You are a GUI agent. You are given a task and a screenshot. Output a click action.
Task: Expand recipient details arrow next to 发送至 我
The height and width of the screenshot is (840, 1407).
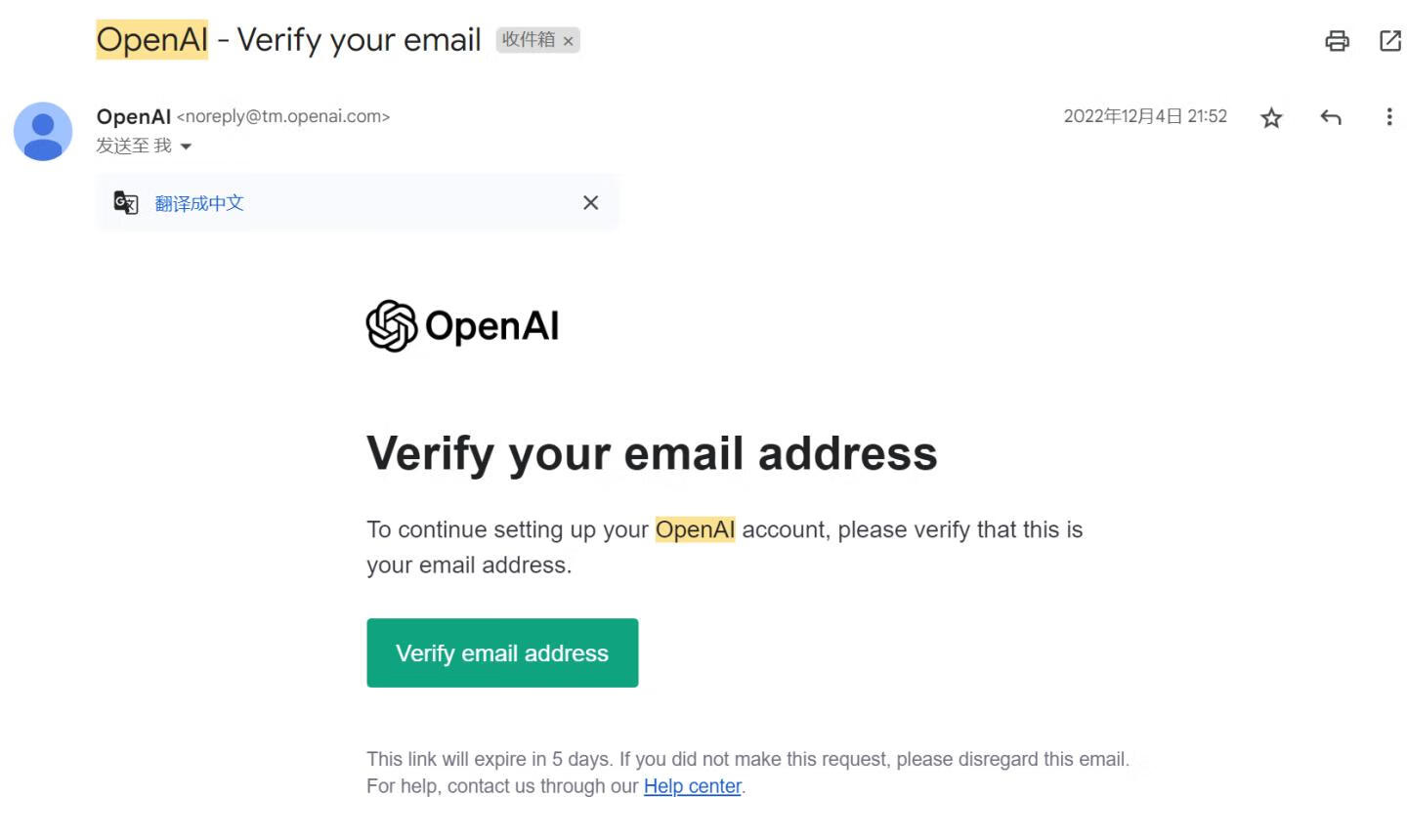tap(186, 147)
